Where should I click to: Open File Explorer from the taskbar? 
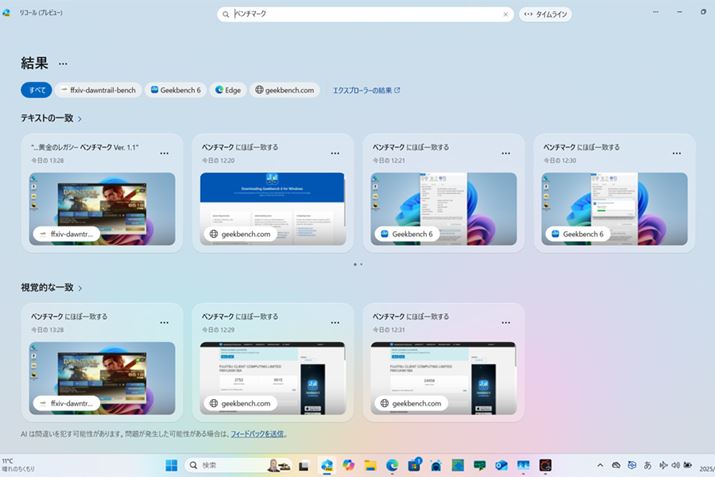point(370,465)
